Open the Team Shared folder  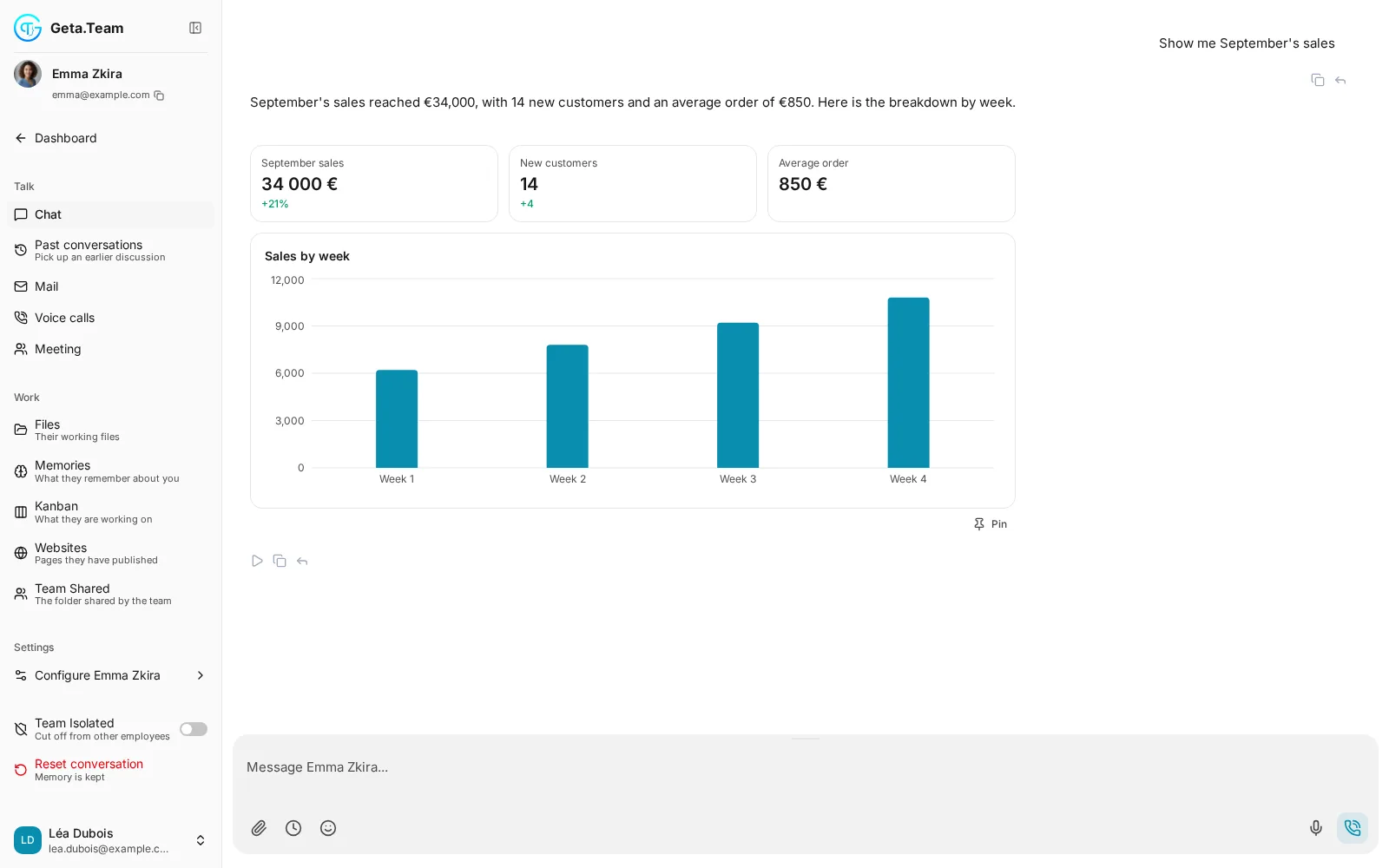coord(111,594)
